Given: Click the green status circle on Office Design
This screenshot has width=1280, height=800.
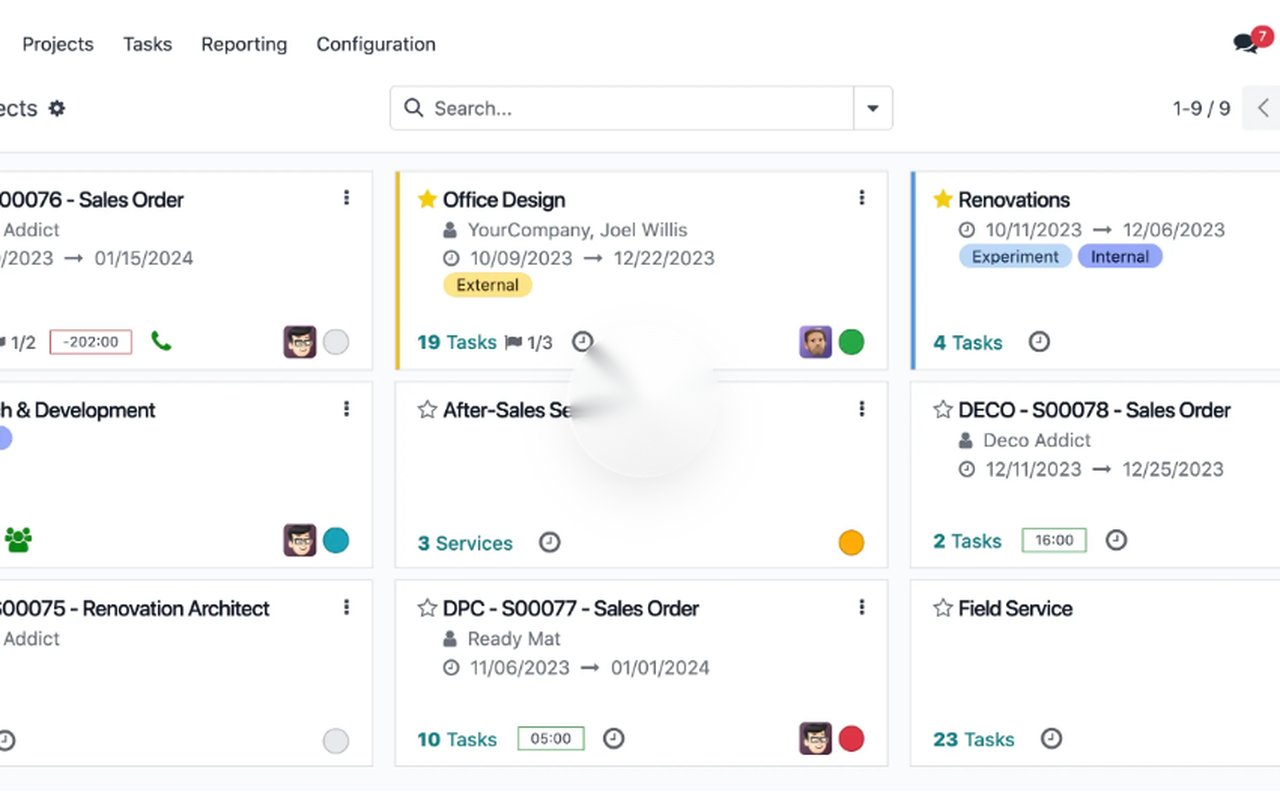Looking at the screenshot, I should (x=851, y=342).
